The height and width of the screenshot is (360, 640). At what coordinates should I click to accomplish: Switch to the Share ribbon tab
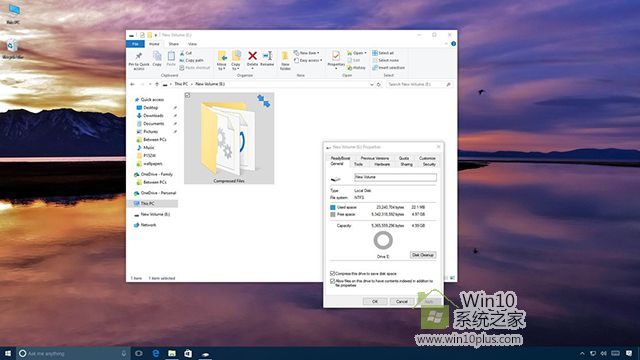pos(173,44)
